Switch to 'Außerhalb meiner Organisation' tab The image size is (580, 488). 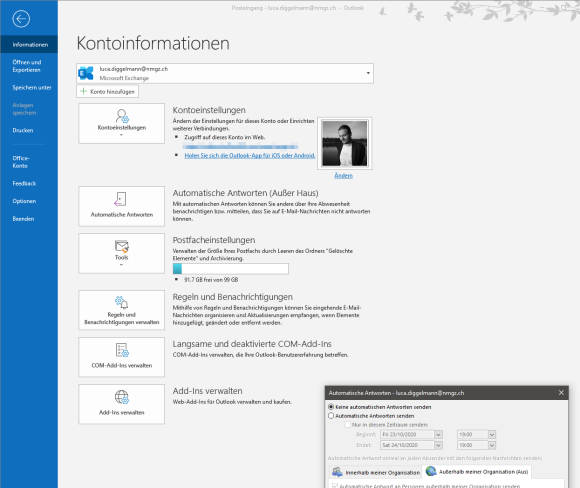click(x=477, y=471)
